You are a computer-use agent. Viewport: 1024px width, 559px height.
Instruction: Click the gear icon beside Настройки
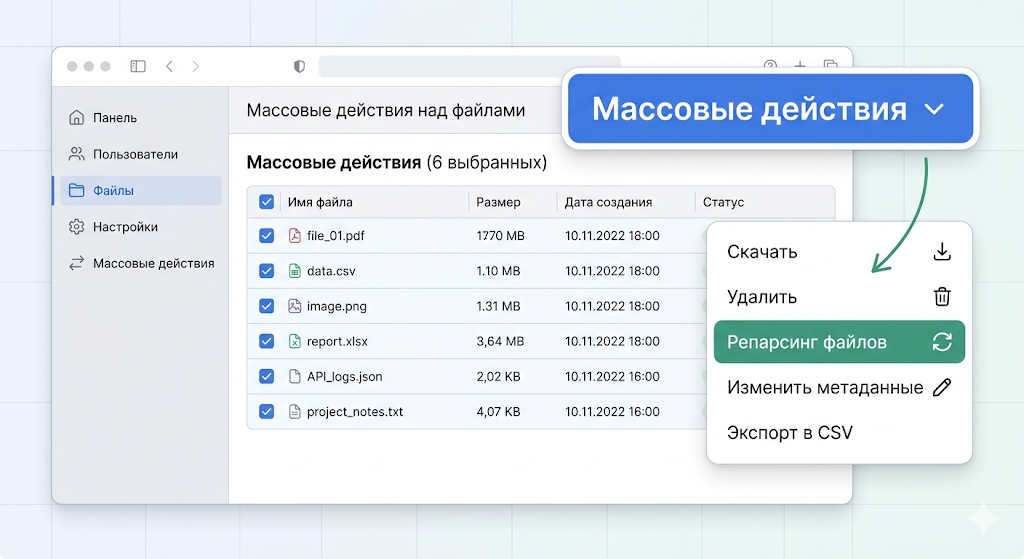click(x=76, y=227)
